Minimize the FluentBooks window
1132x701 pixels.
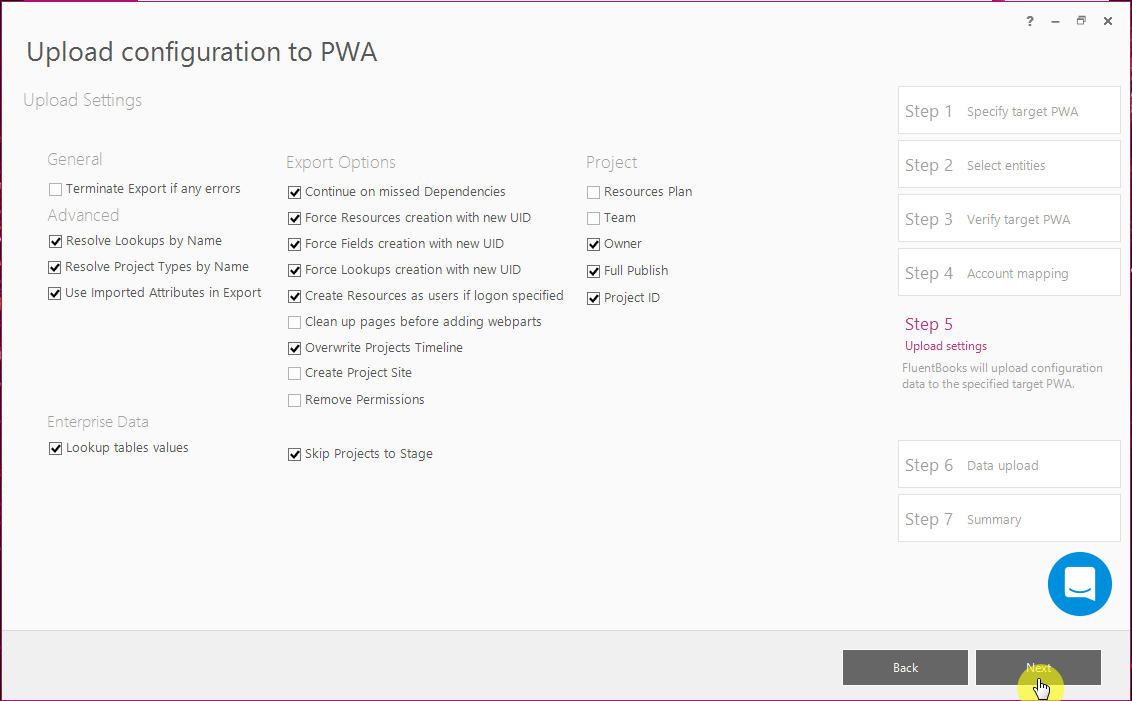[1055, 22]
